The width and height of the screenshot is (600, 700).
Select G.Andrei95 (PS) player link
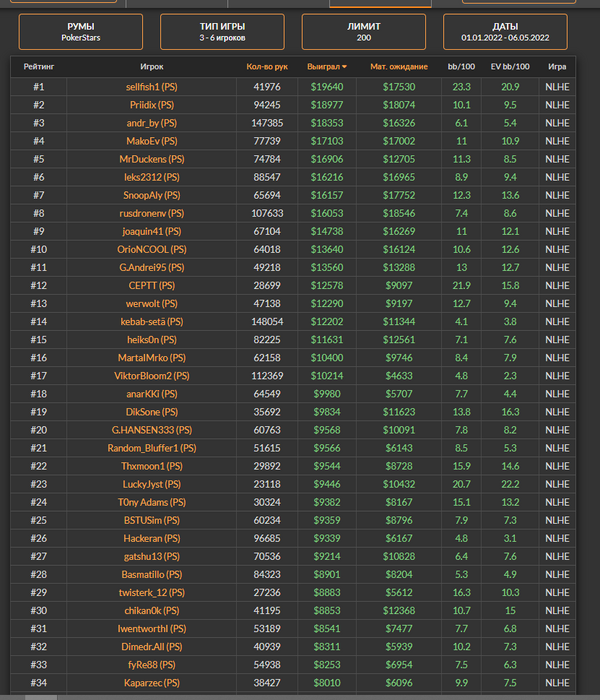[152, 267]
